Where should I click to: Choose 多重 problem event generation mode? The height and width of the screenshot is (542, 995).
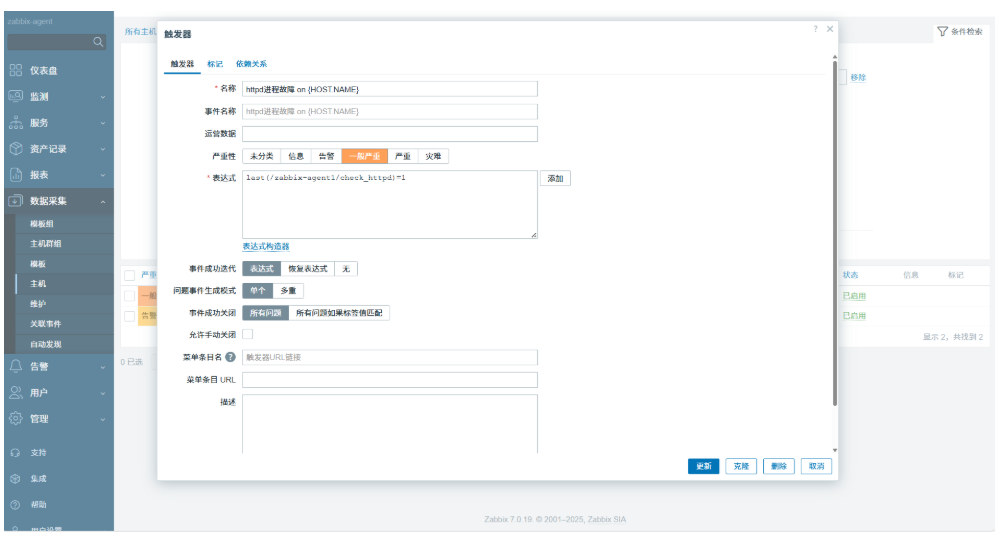[288, 291]
